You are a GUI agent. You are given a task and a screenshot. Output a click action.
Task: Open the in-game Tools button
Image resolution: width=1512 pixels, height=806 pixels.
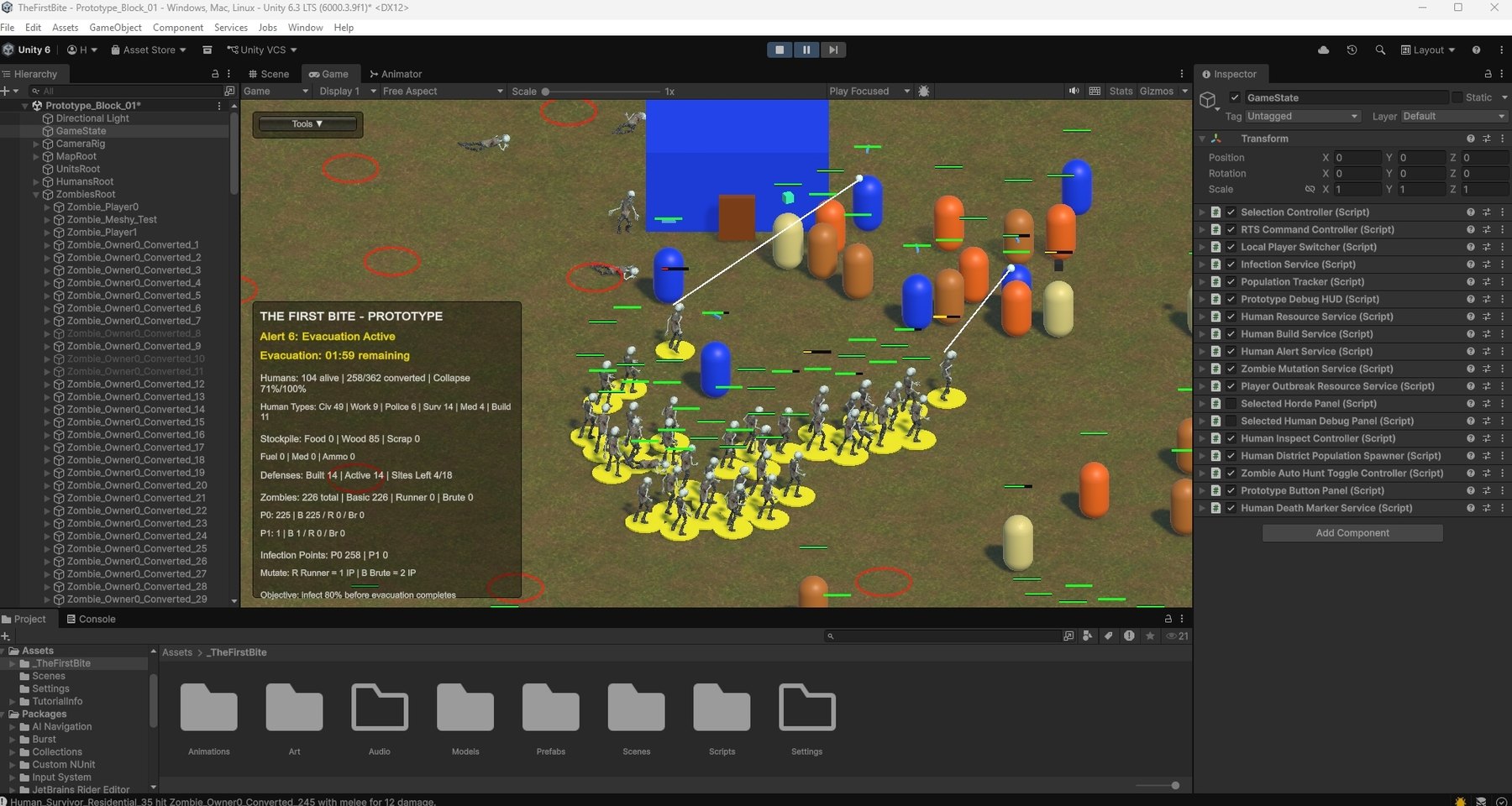coord(307,123)
